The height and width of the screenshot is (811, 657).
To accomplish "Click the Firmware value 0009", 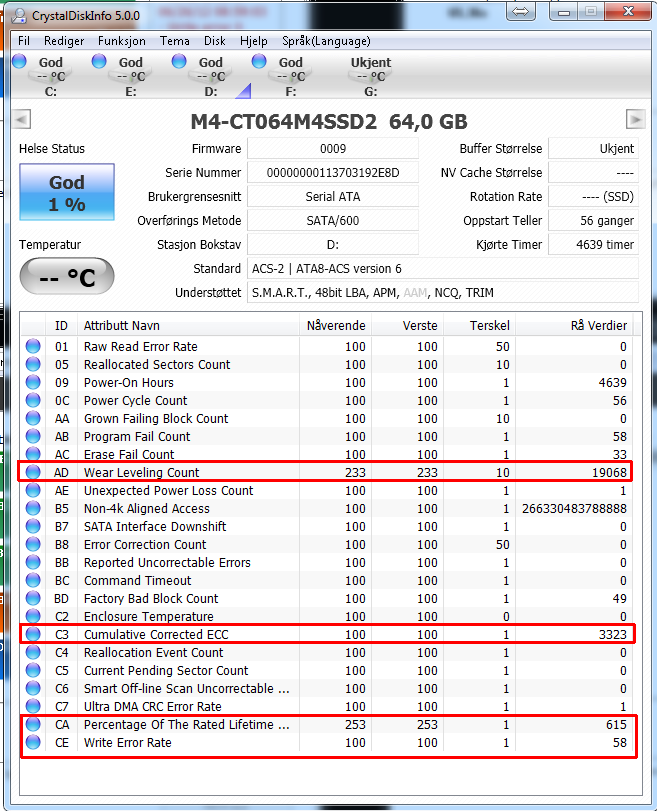I will point(333,149).
